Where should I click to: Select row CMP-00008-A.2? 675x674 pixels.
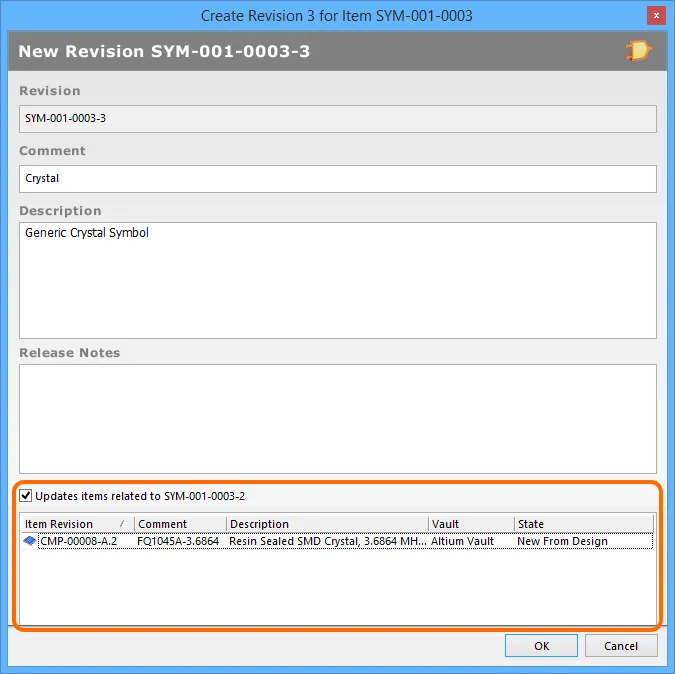pyautogui.click(x=338, y=541)
